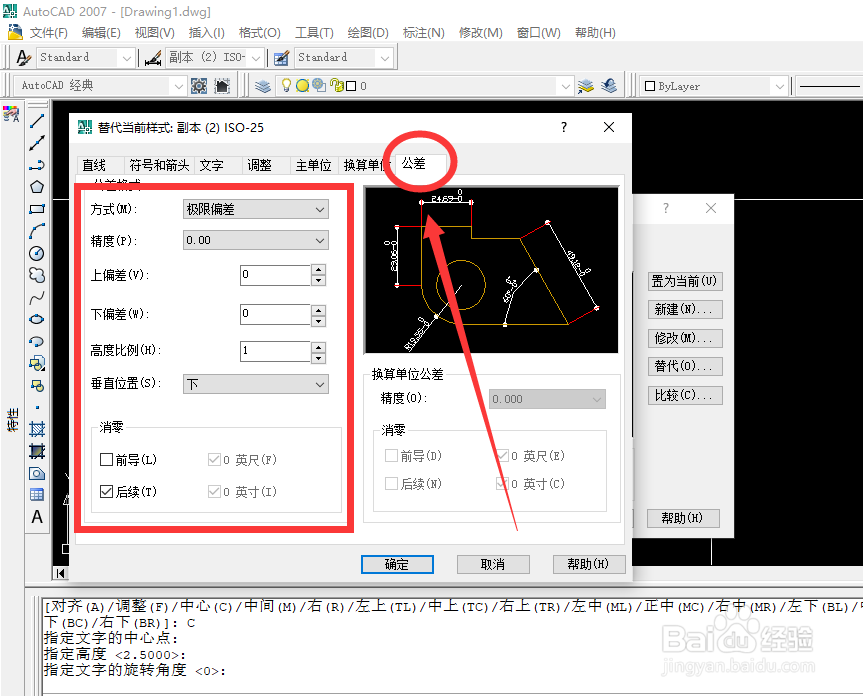Expand the layer list dropdown
863x696 pixels.
[x=565, y=86]
